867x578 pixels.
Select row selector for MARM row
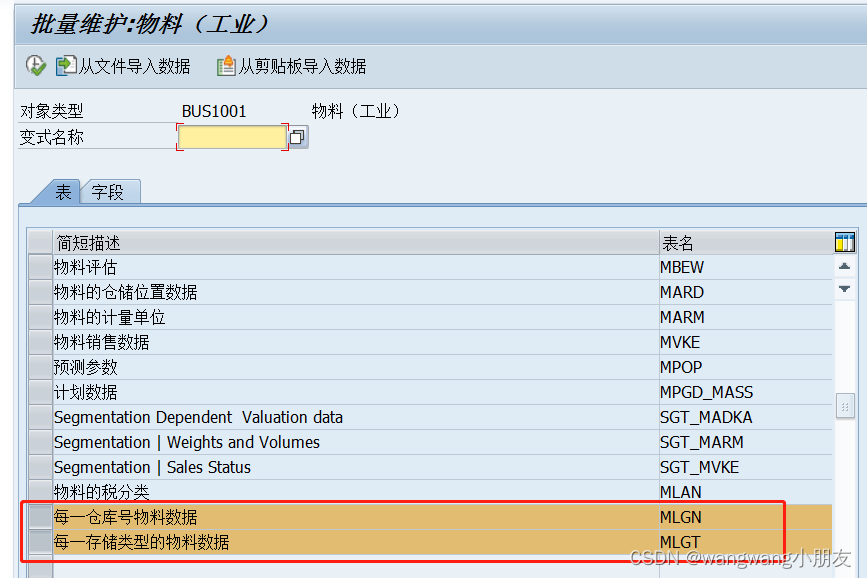click(40, 317)
